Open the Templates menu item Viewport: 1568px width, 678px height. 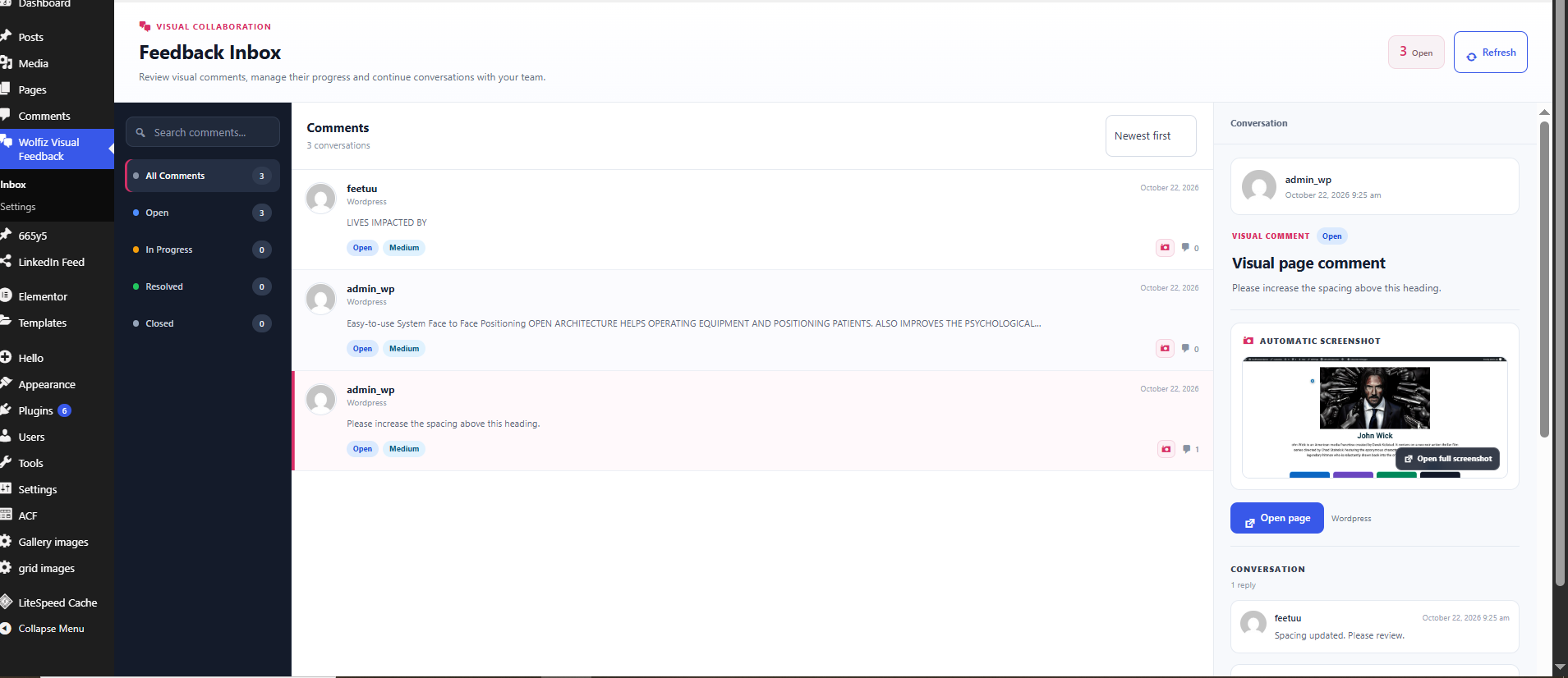tap(57, 323)
